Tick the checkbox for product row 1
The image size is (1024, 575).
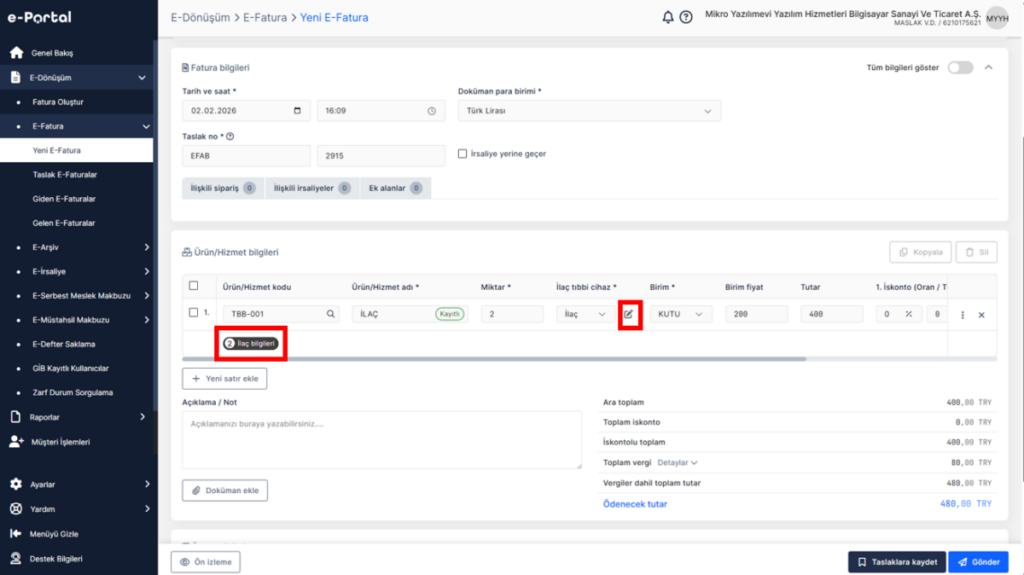(193, 313)
